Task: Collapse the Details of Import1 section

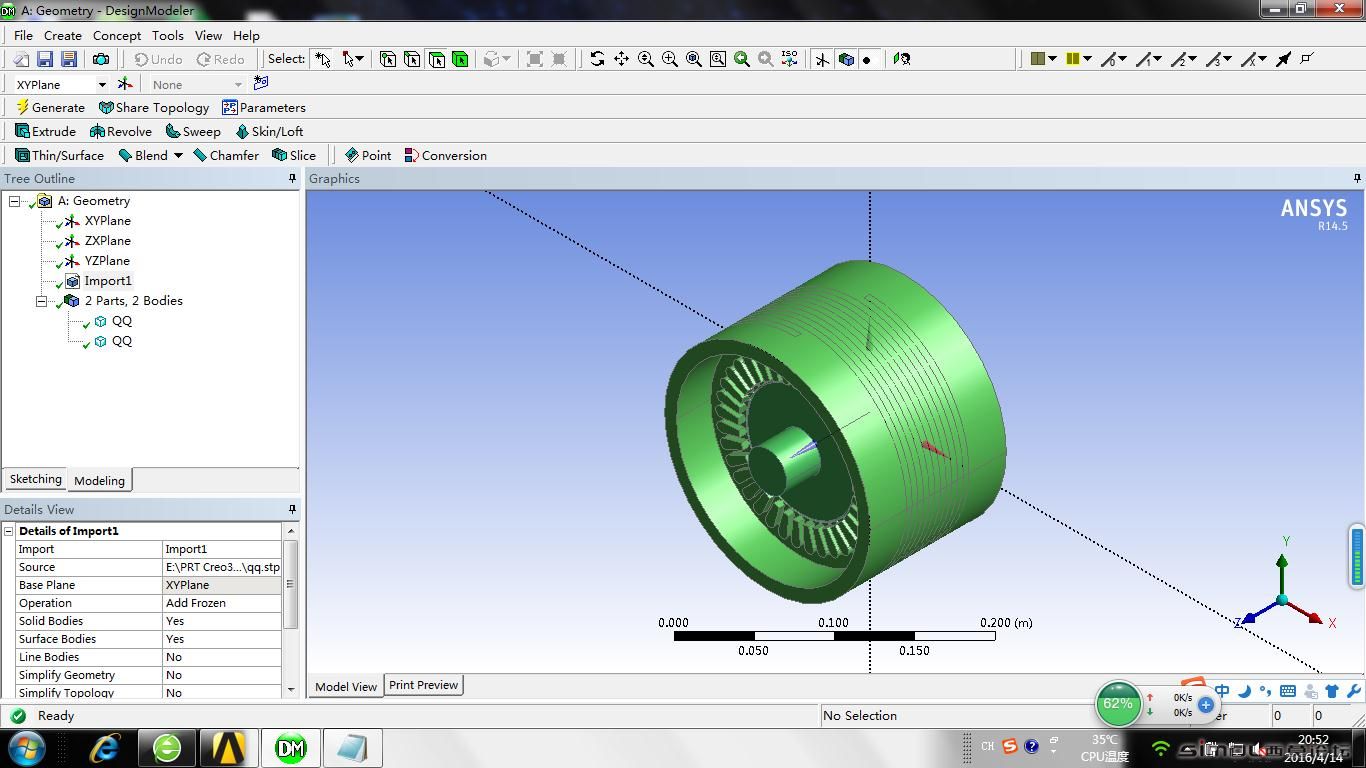Action: 9,531
